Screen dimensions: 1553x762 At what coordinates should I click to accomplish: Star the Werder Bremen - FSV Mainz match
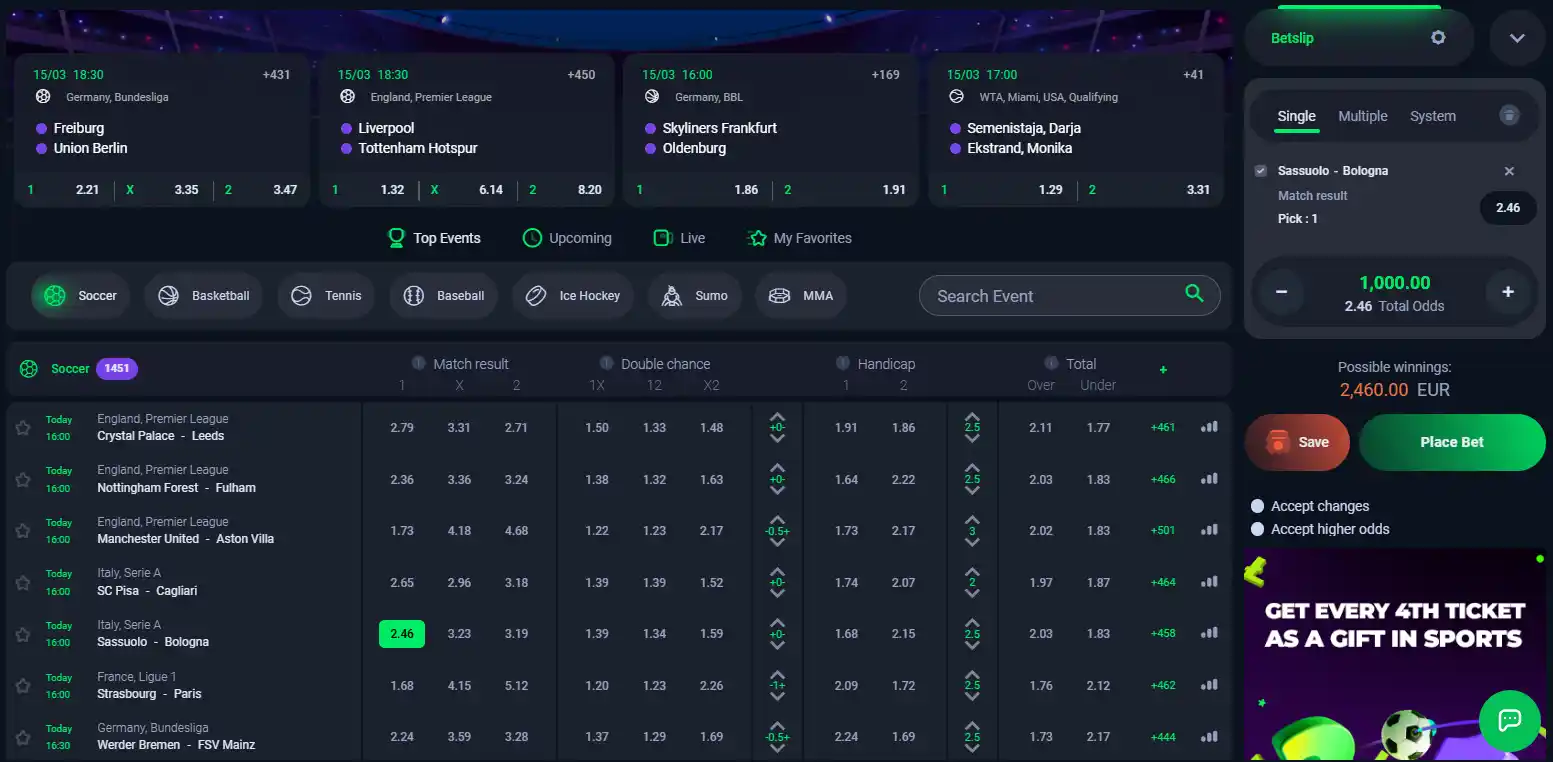(23, 737)
